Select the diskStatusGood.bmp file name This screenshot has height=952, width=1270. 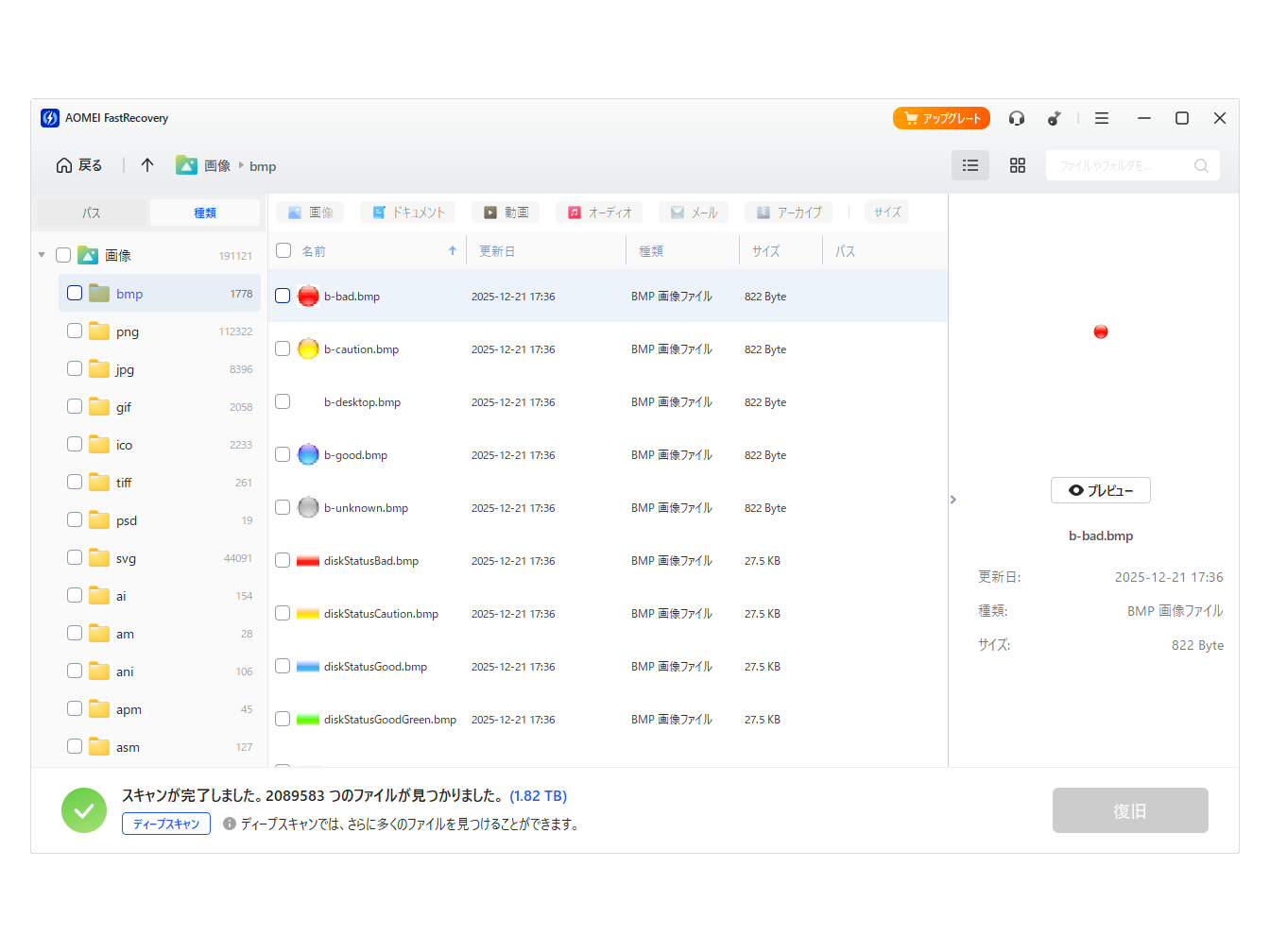375,667
